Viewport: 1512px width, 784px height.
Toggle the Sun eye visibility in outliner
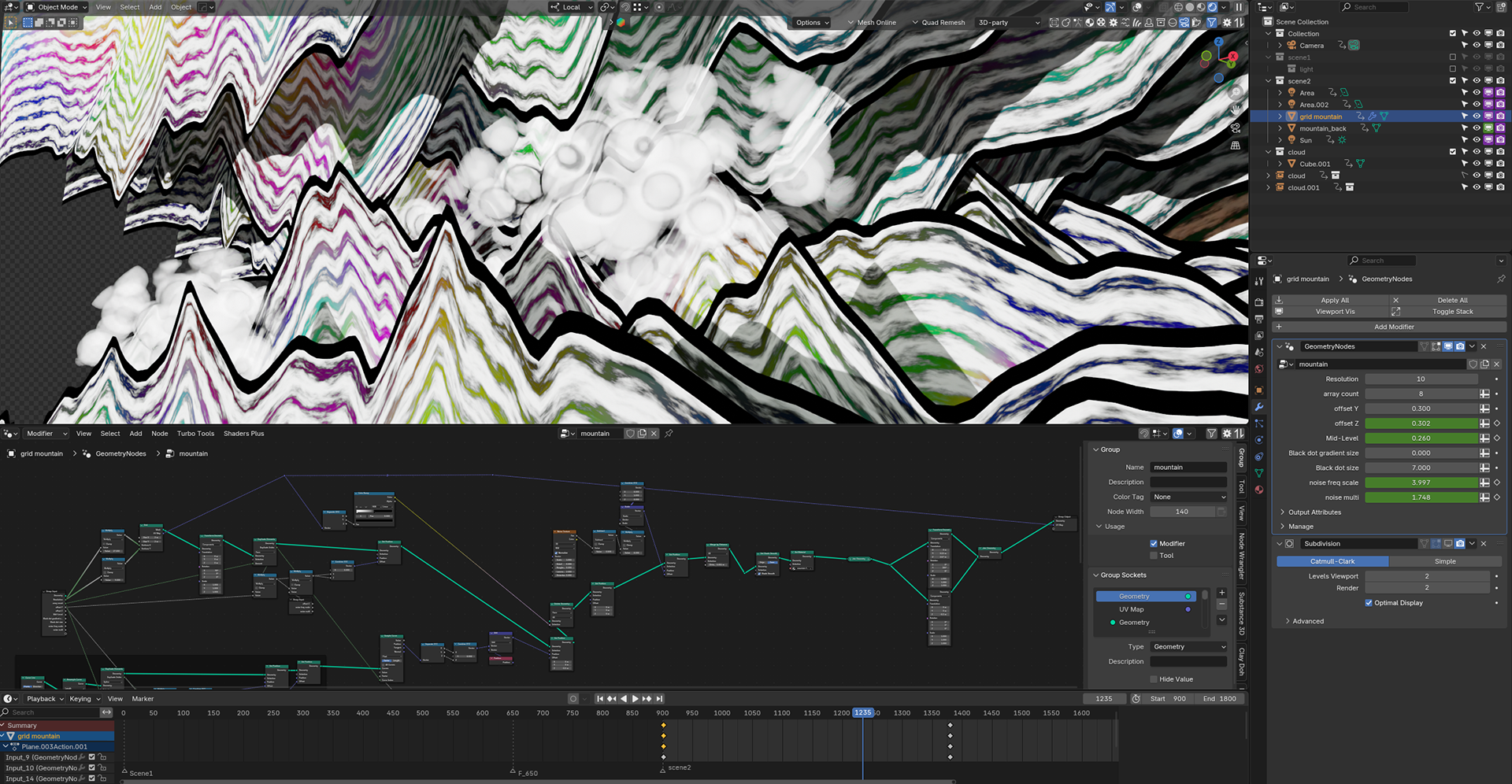[x=1477, y=140]
